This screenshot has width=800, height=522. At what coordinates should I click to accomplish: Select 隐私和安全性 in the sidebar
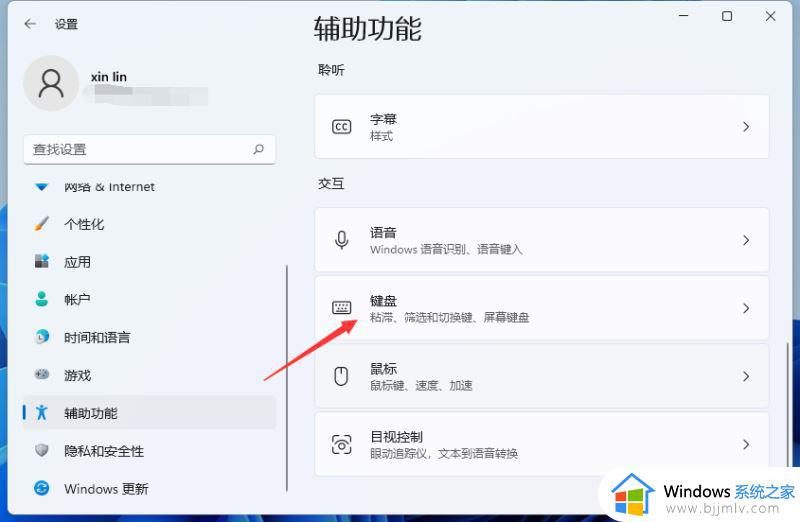point(149,451)
